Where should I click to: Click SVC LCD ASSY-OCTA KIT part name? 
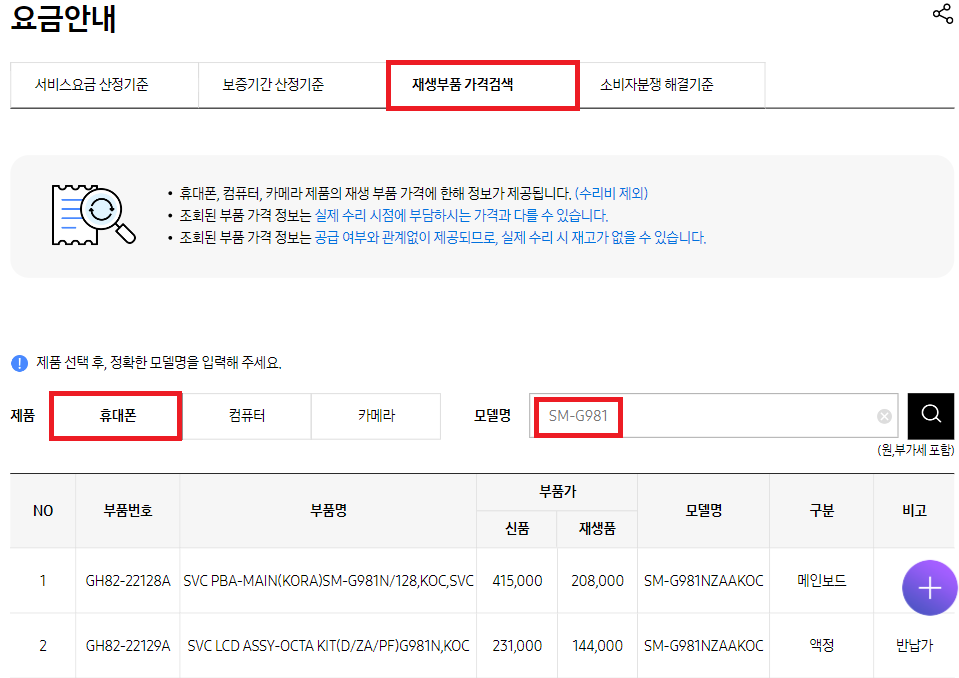328,646
